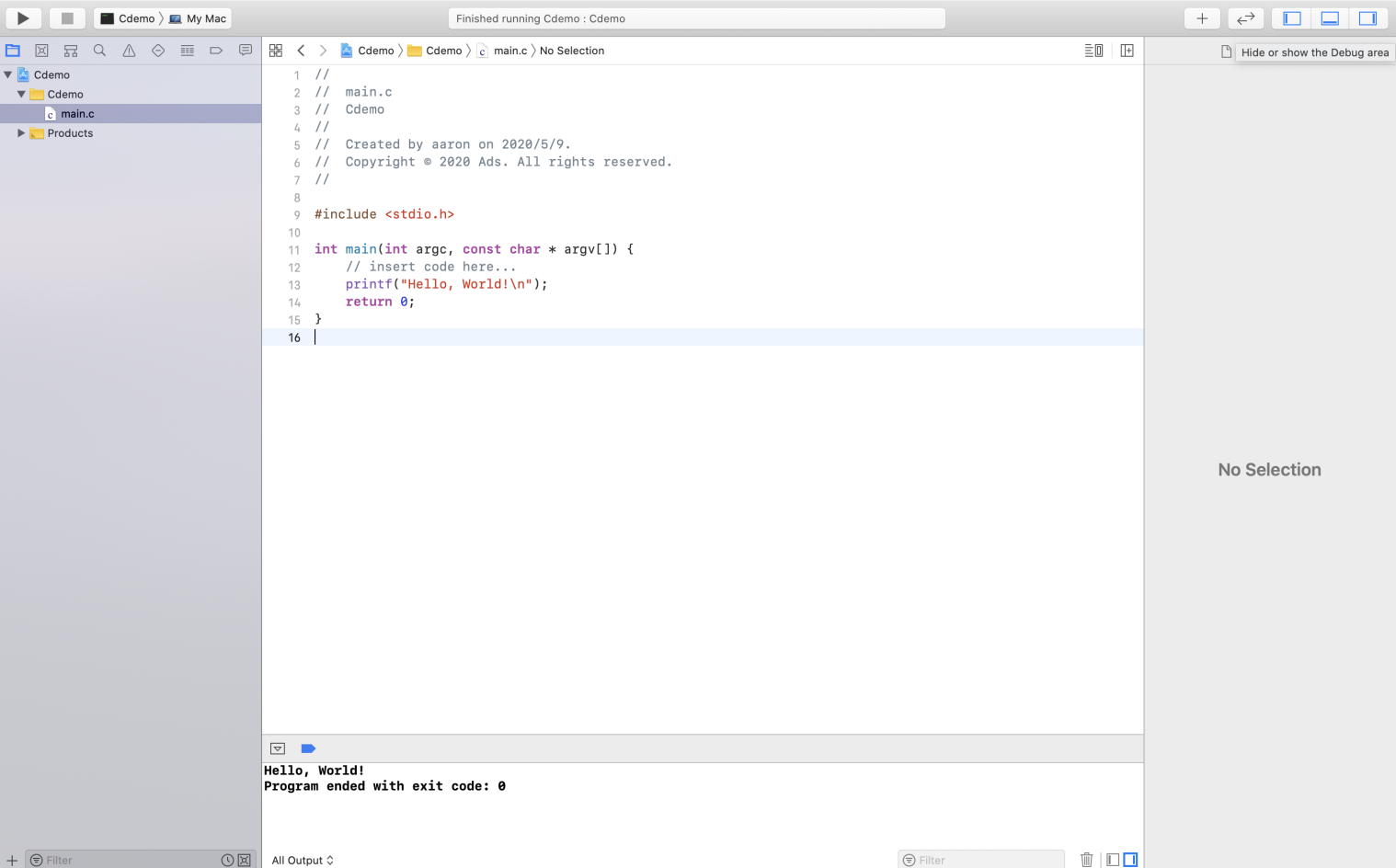Open the All Output dropdown
The image size is (1396, 868).
coord(303,860)
